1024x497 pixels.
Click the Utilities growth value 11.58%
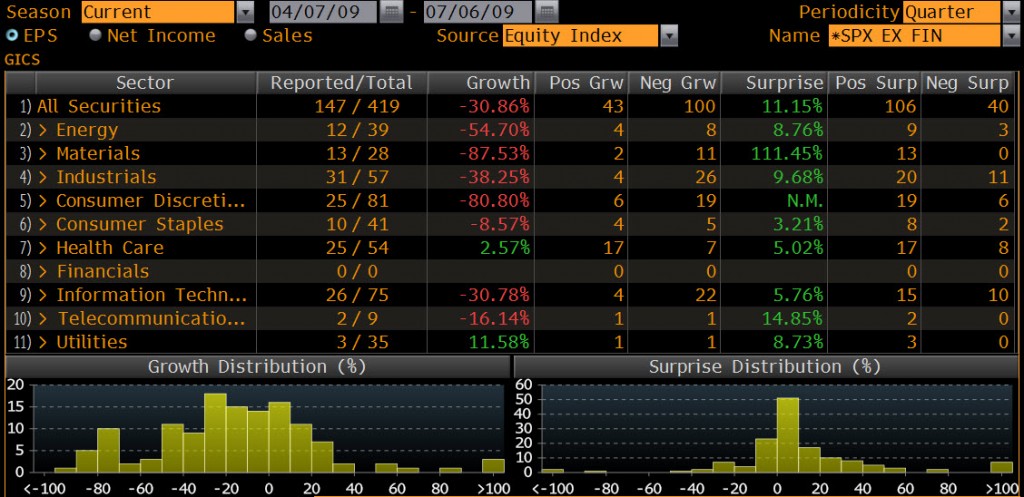click(499, 342)
